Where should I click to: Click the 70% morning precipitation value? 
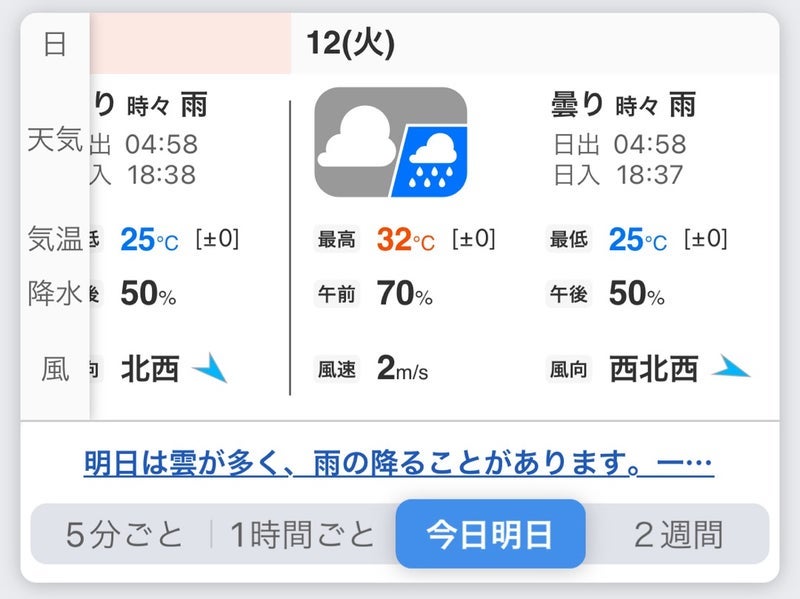(x=404, y=295)
